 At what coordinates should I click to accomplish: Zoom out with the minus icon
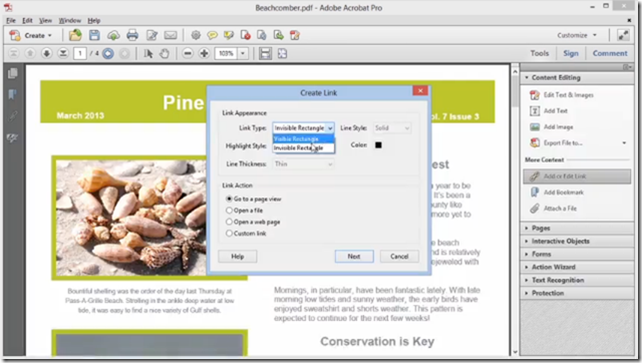[188, 54]
